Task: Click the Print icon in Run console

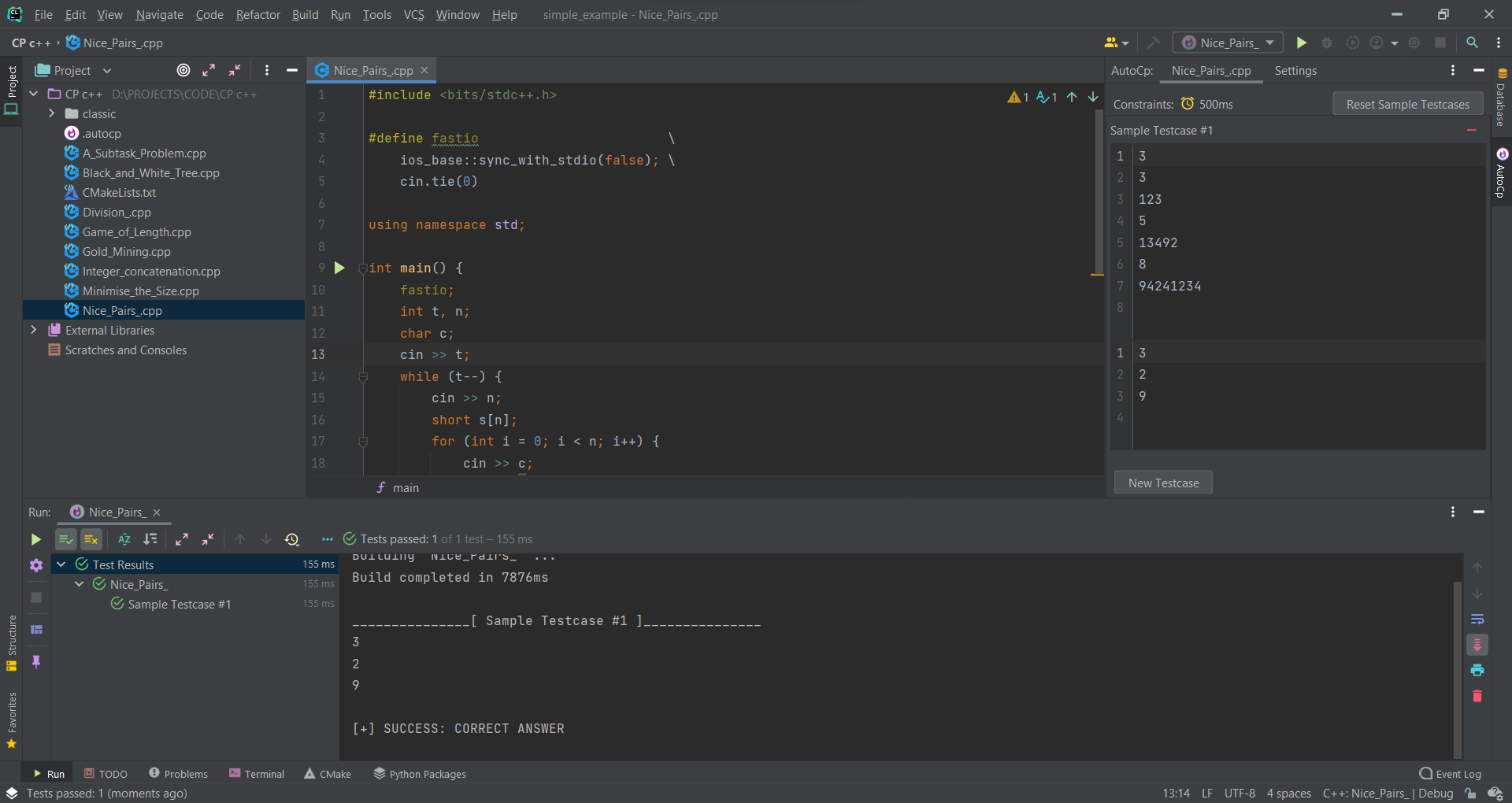Action: point(1477,670)
